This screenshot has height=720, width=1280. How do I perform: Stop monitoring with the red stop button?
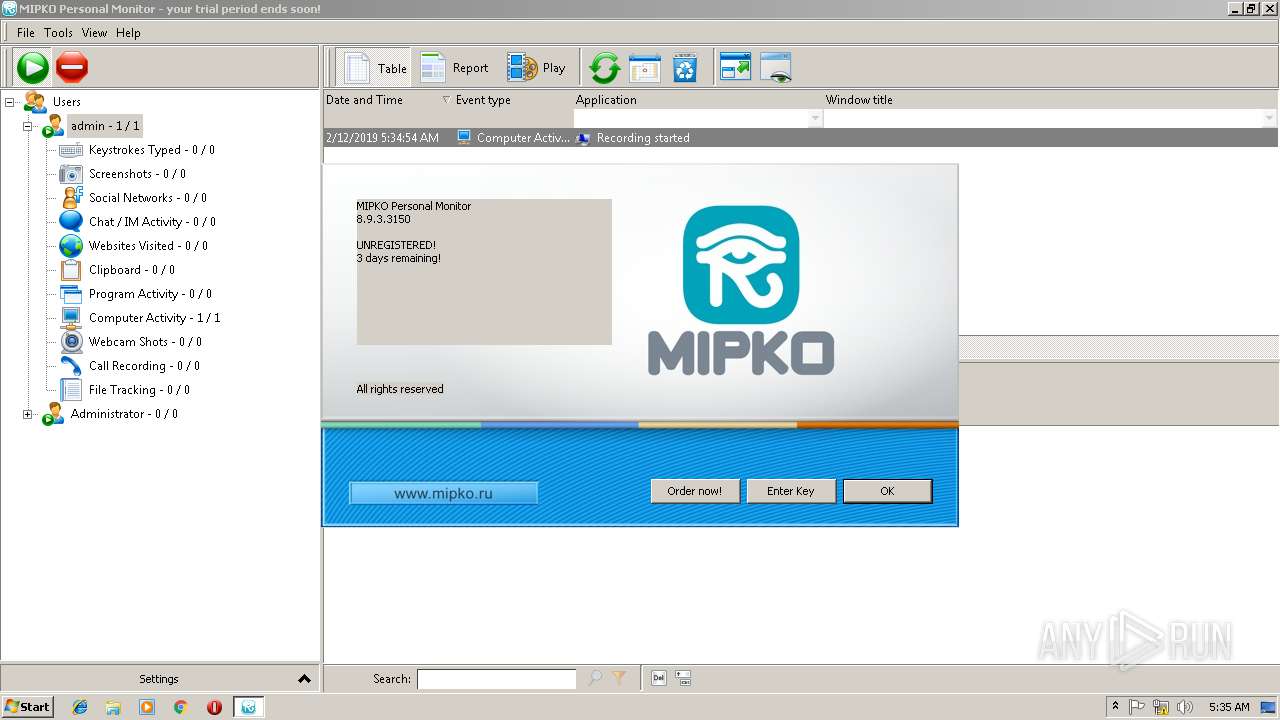pos(72,68)
